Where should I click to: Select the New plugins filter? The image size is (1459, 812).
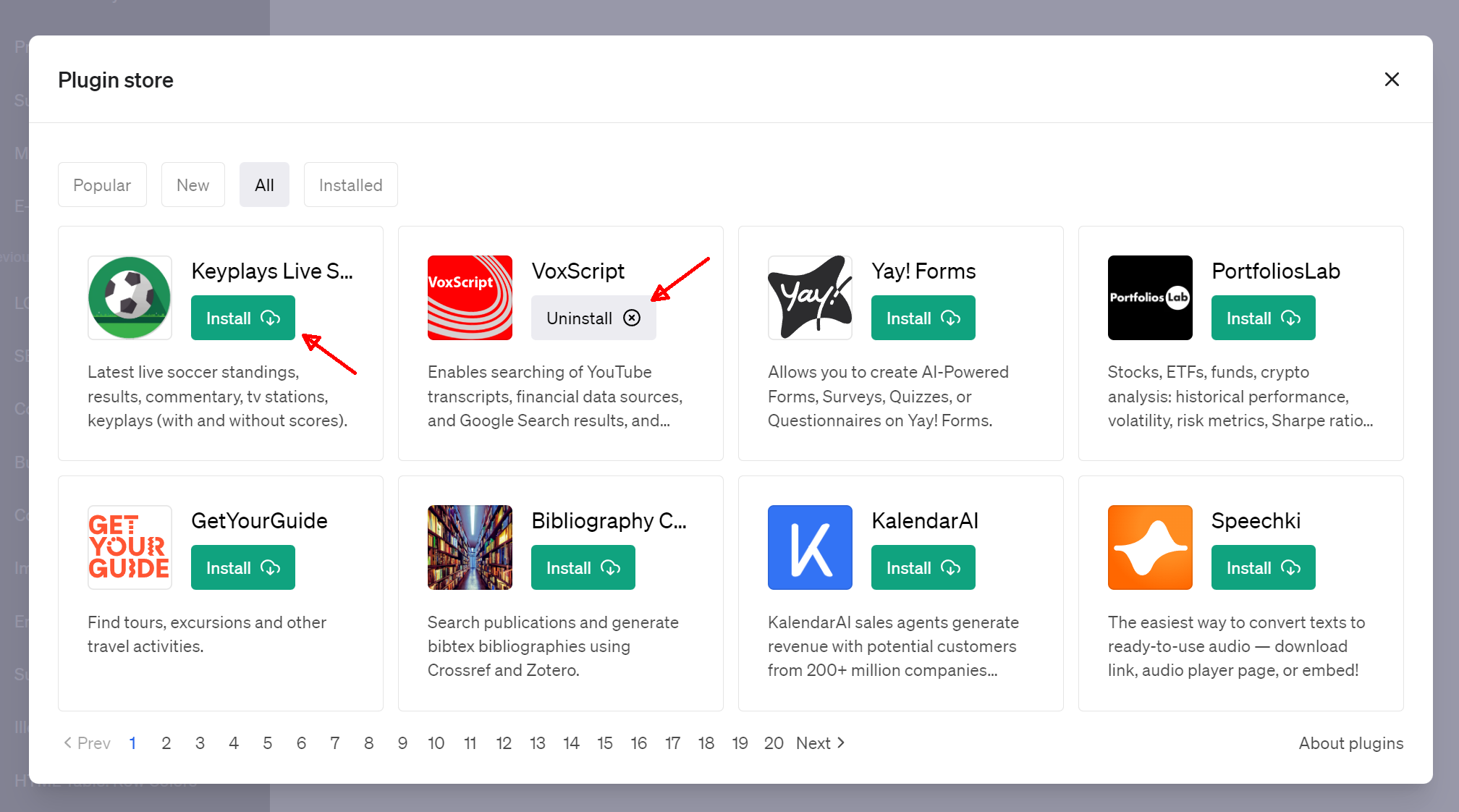pos(193,185)
